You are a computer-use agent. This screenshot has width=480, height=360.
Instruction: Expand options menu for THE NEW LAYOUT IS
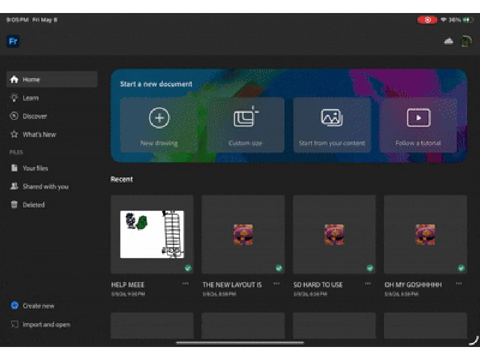coord(276,284)
